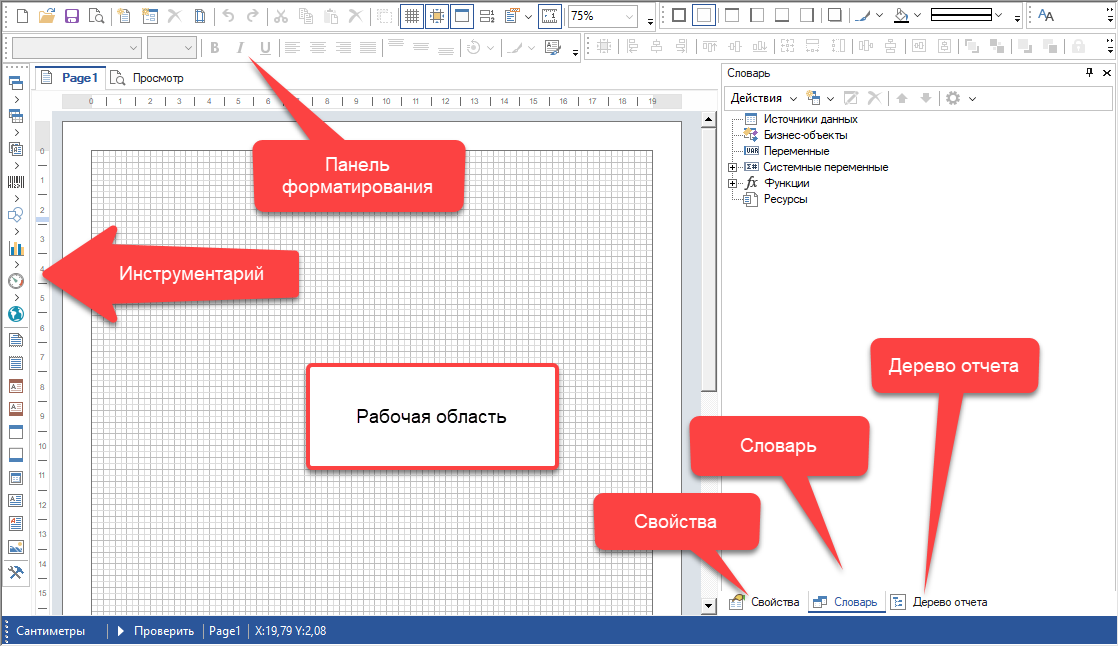Close the Словарь panel
The image size is (1119, 647).
(x=1107, y=73)
